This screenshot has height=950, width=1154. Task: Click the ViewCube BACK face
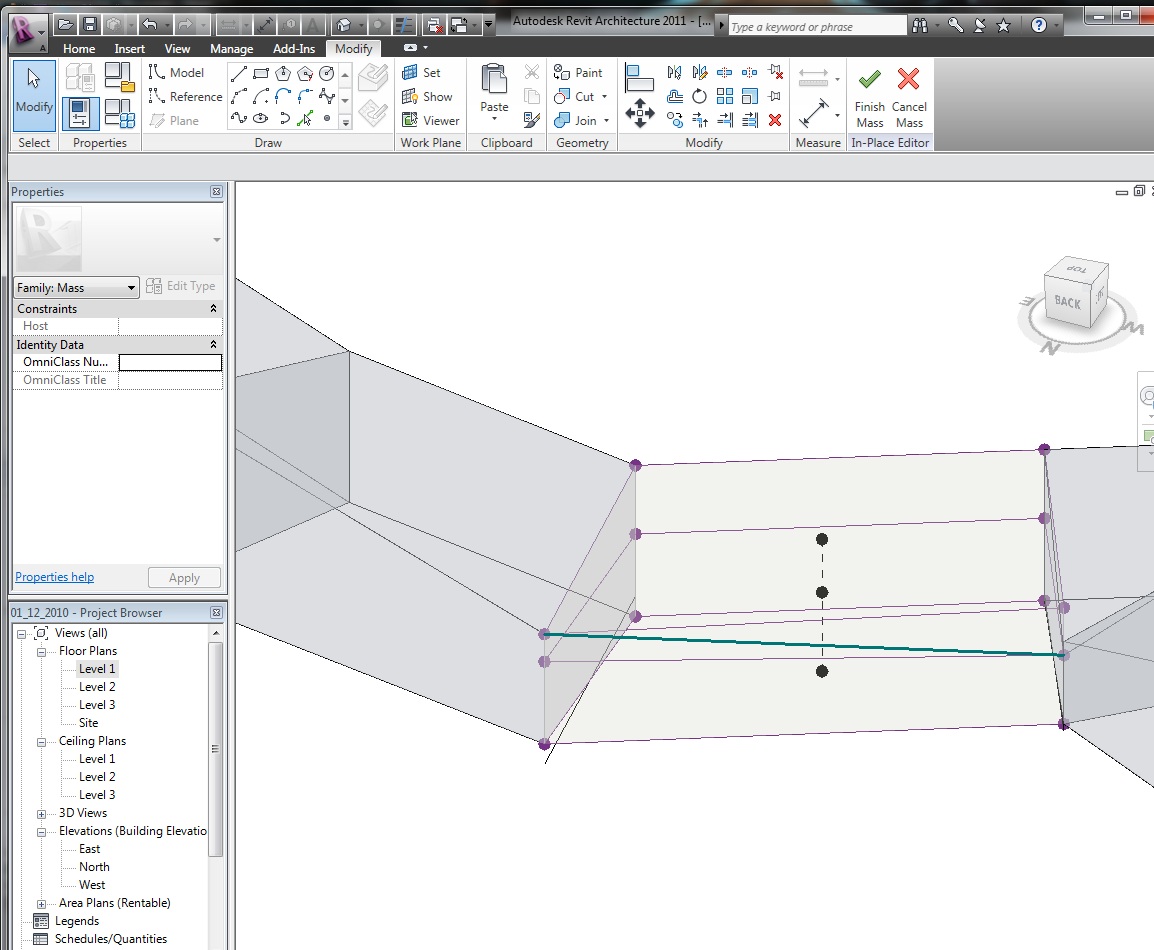1067,302
